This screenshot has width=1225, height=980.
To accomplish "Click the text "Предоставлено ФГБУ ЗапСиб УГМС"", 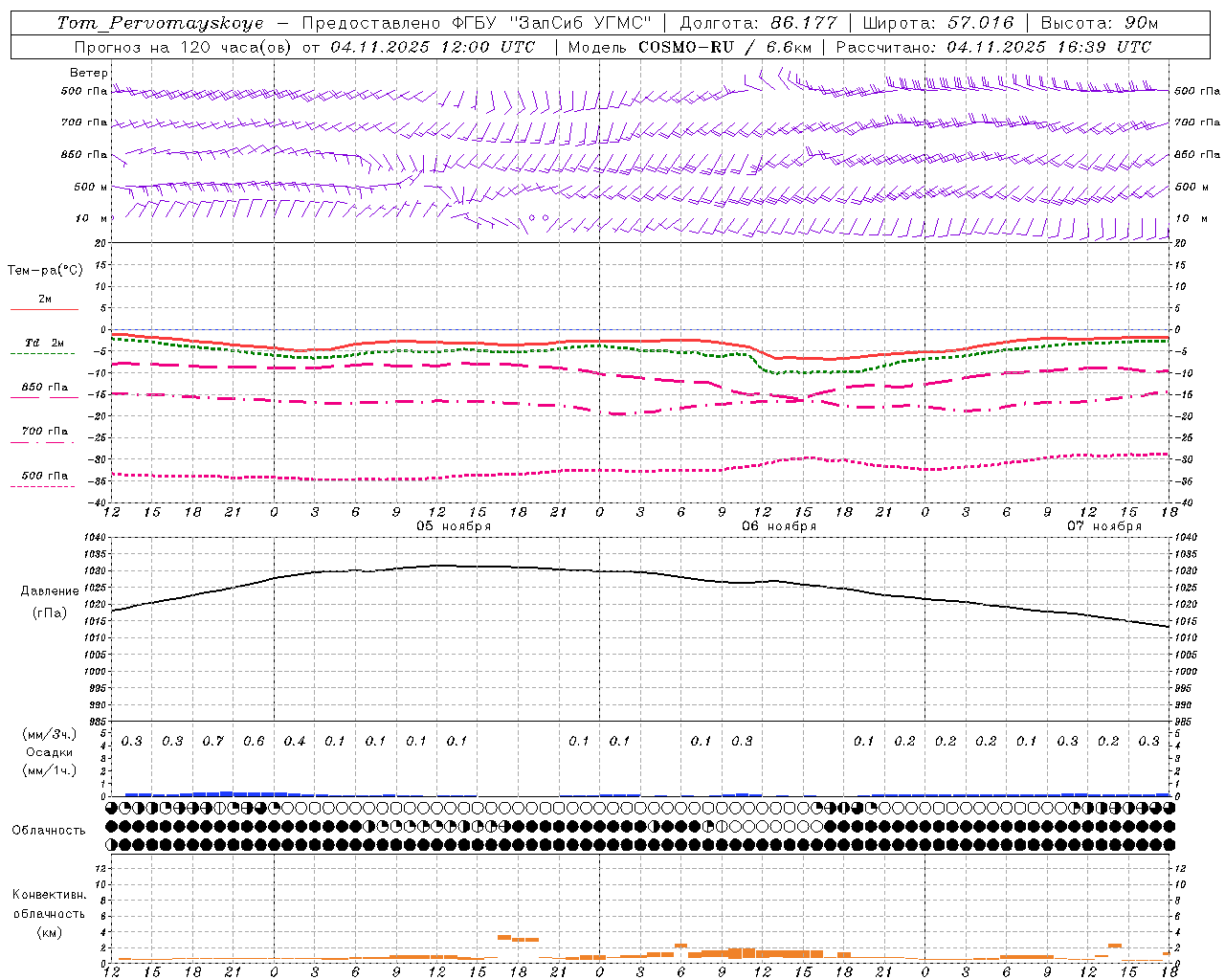I will pyautogui.click(x=477, y=23).
